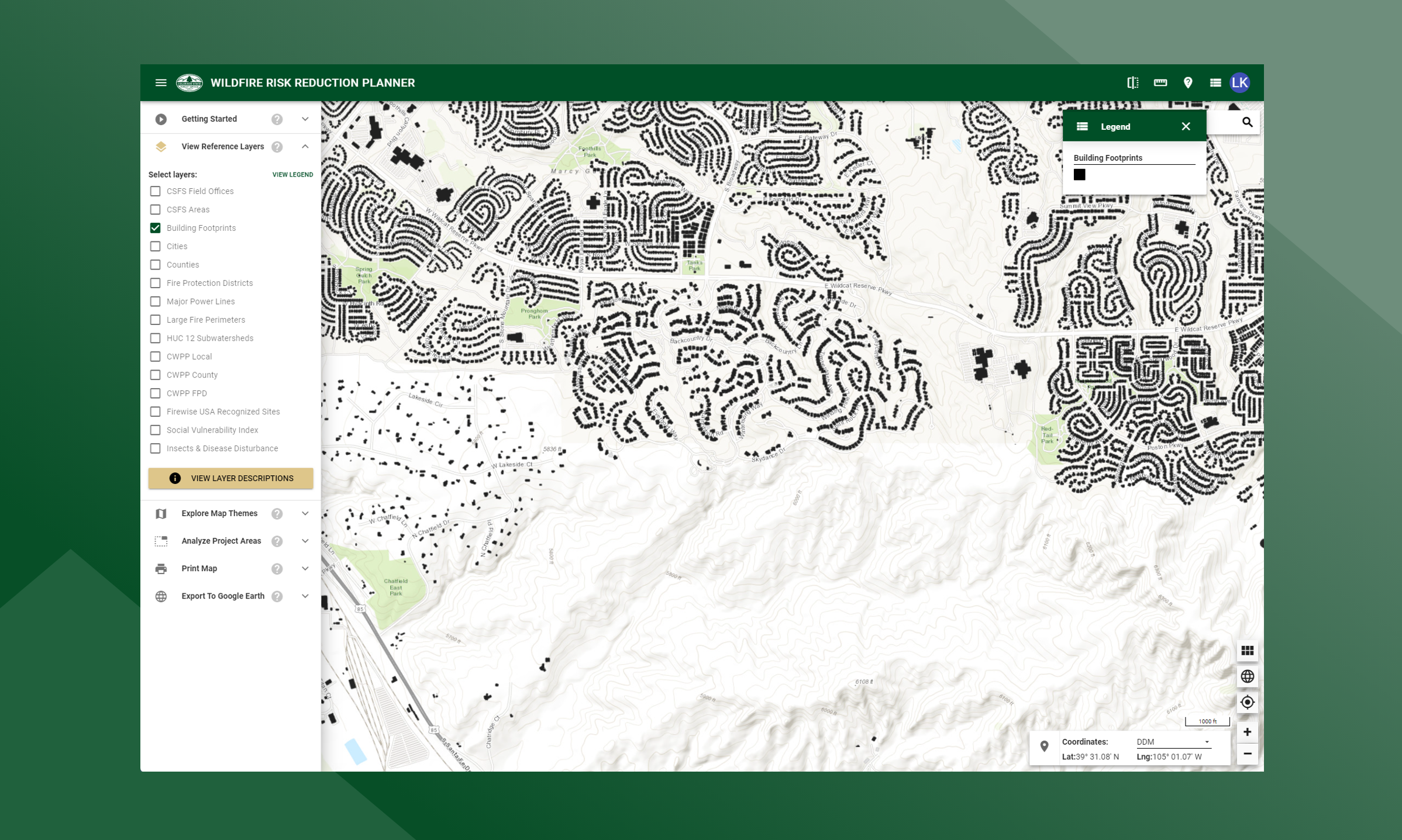Click the VIEW LEGEND link

[x=292, y=175]
